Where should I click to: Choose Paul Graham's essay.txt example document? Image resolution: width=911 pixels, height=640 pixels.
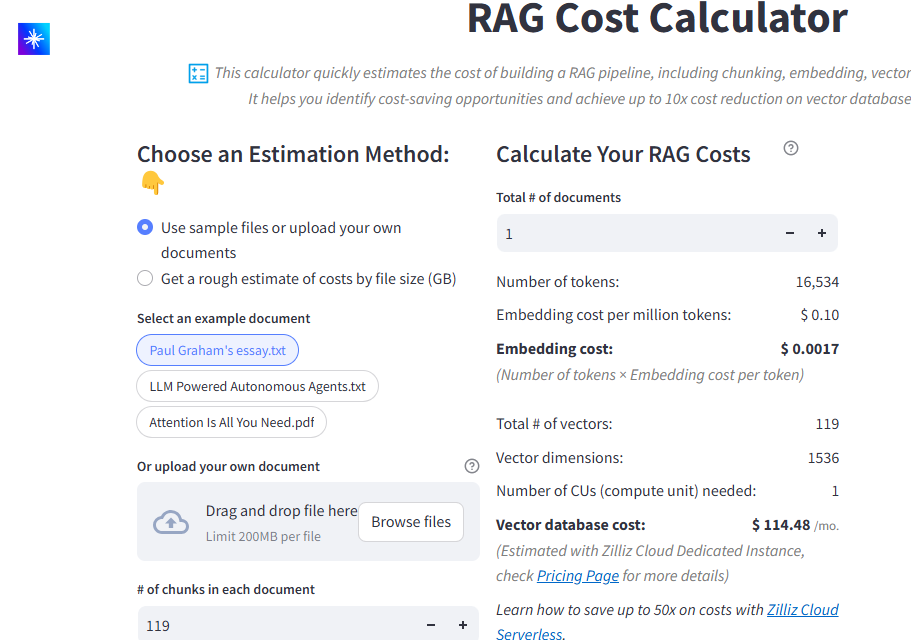(217, 350)
